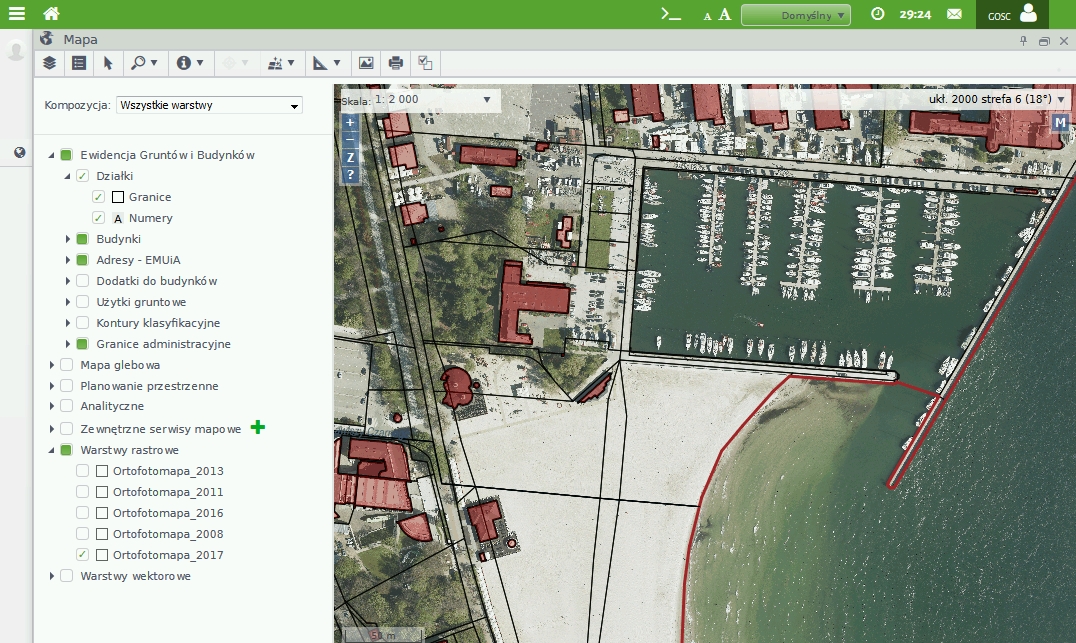The image size is (1076, 643).
Task: Select the arrow pointer tool
Action: 108,63
